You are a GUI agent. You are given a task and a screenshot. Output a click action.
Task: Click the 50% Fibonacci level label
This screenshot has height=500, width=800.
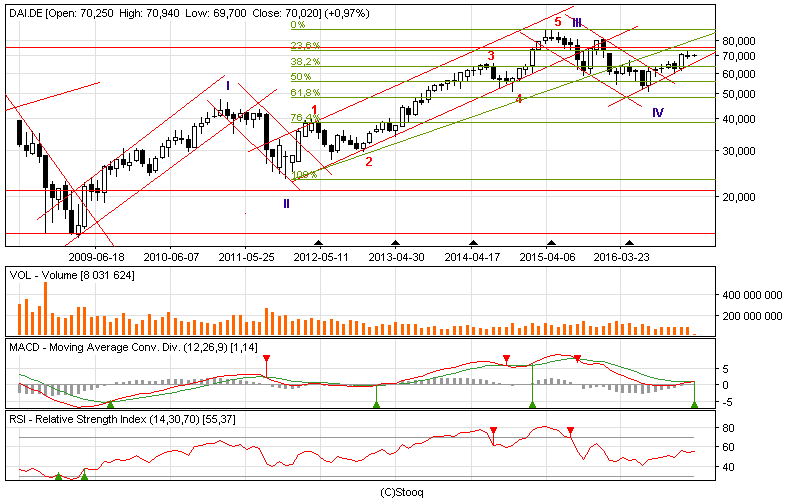coord(301,77)
